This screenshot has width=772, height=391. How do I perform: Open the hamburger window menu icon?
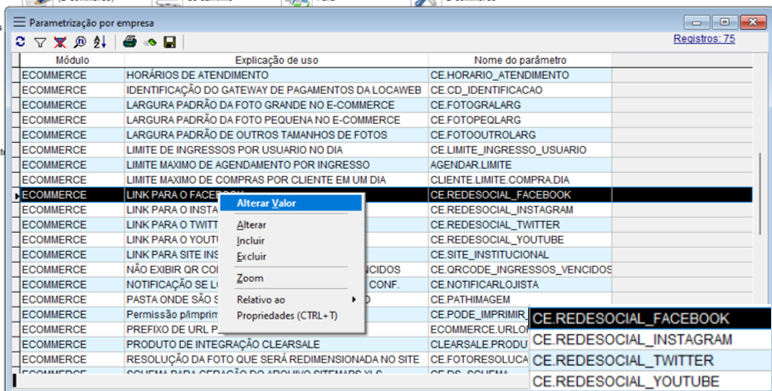[x=19, y=22]
